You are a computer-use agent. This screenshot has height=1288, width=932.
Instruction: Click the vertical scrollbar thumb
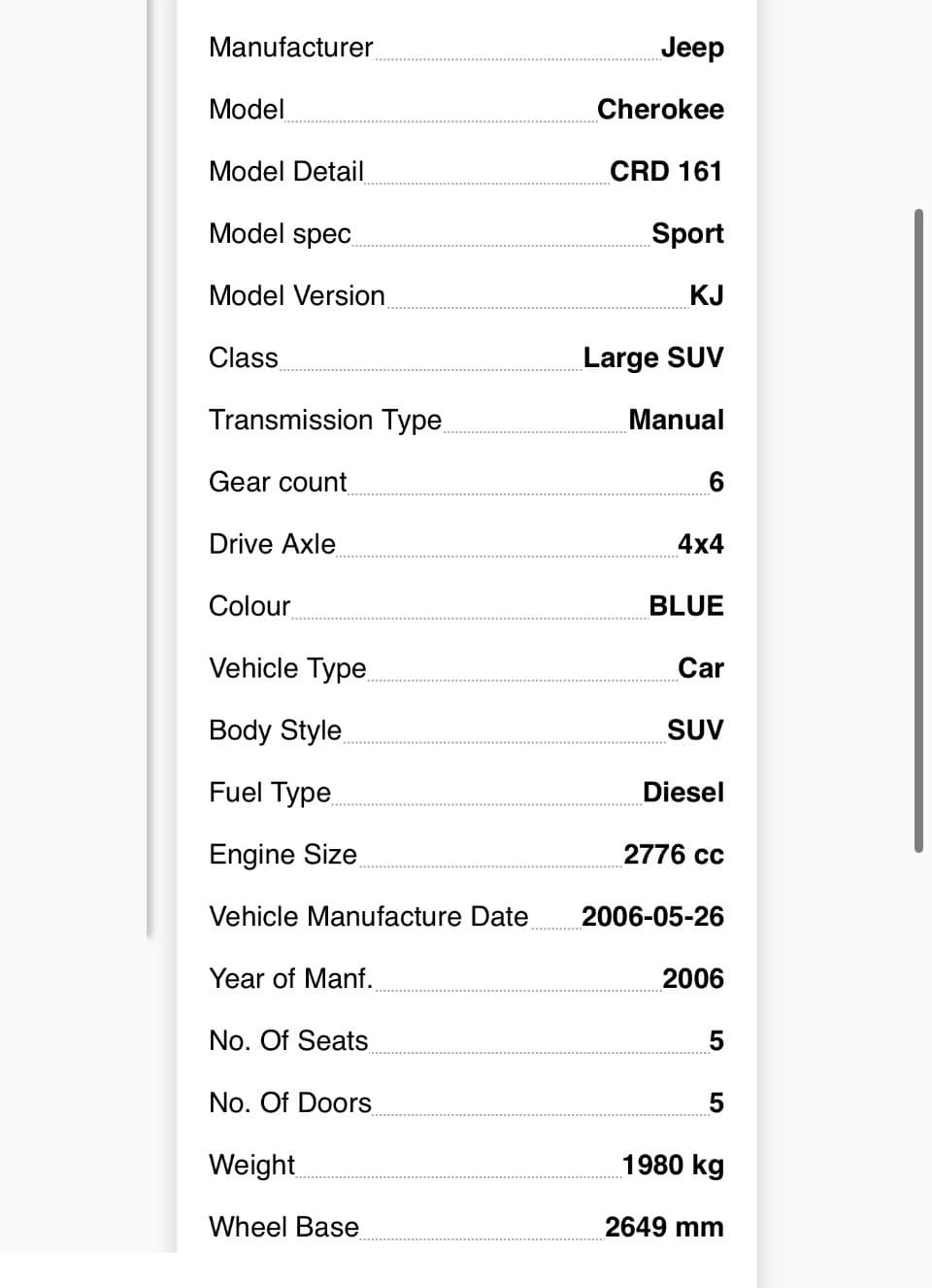point(918,530)
